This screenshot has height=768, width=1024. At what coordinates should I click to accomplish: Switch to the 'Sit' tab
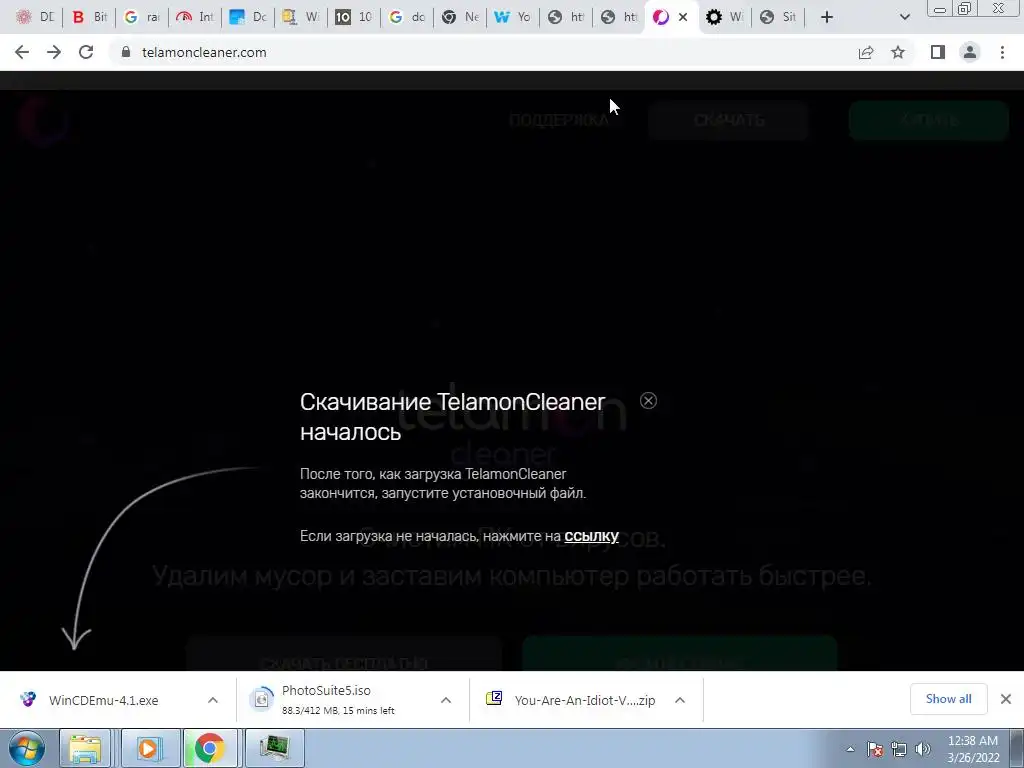tap(778, 17)
